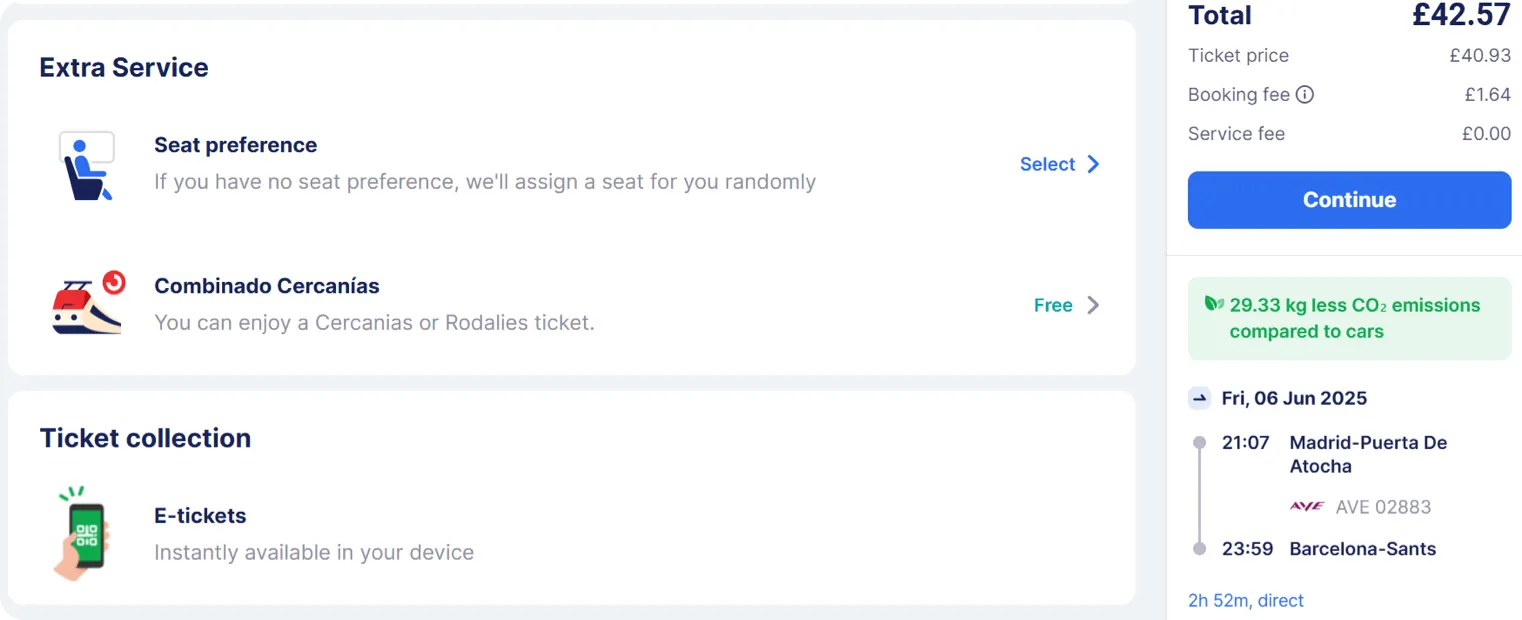1522x620 pixels.
Task: Open the Free Combinado Cercanías option
Action: coord(1053,305)
